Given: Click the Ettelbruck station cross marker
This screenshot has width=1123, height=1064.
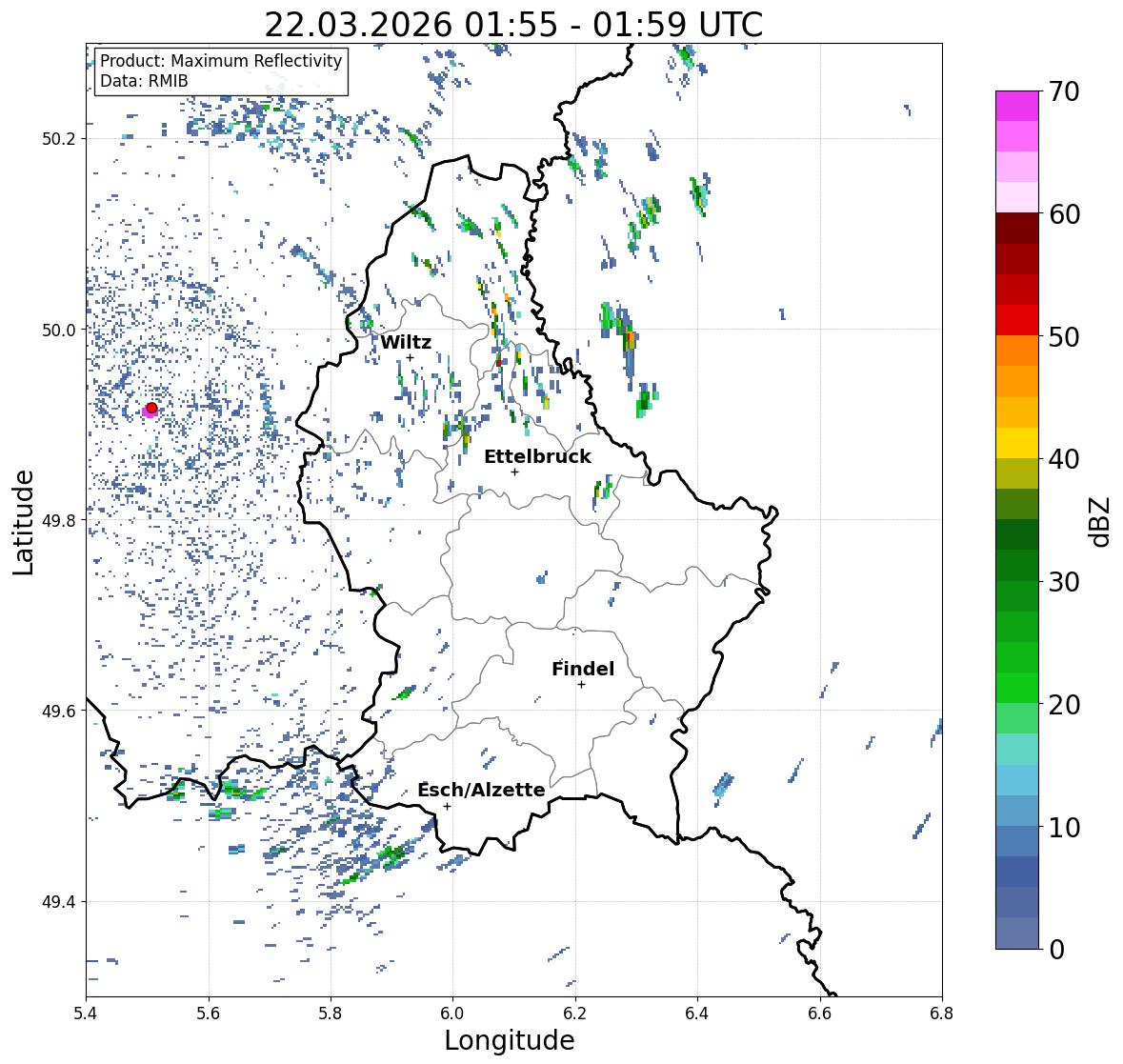Looking at the screenshot, I should click(x=514, y=472).
